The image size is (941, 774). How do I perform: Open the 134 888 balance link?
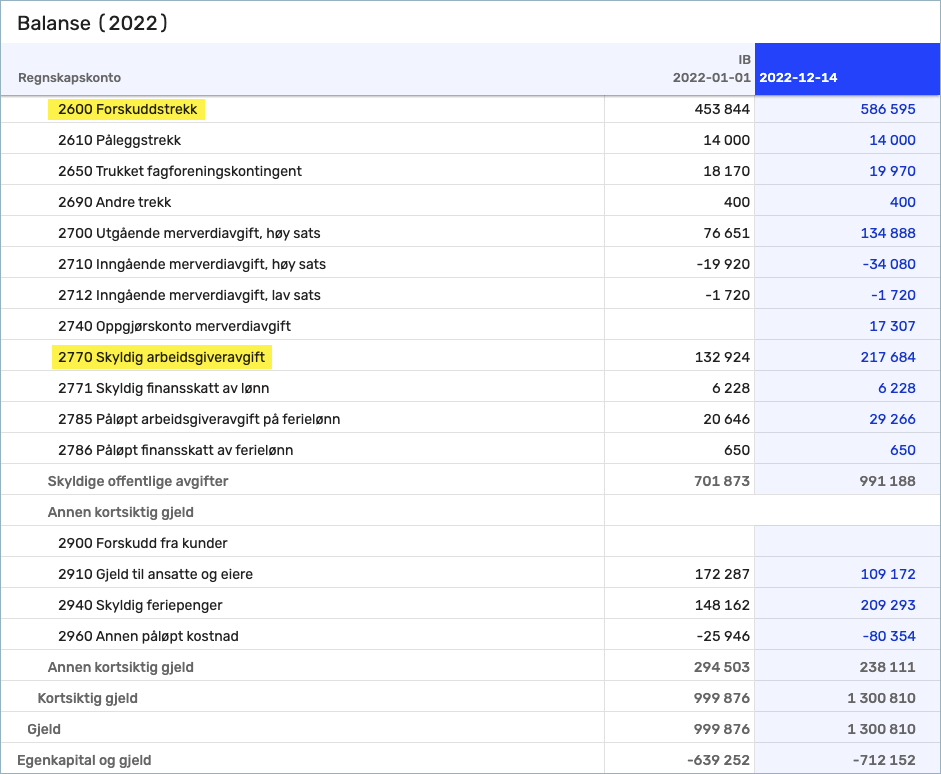pos(888,233)
